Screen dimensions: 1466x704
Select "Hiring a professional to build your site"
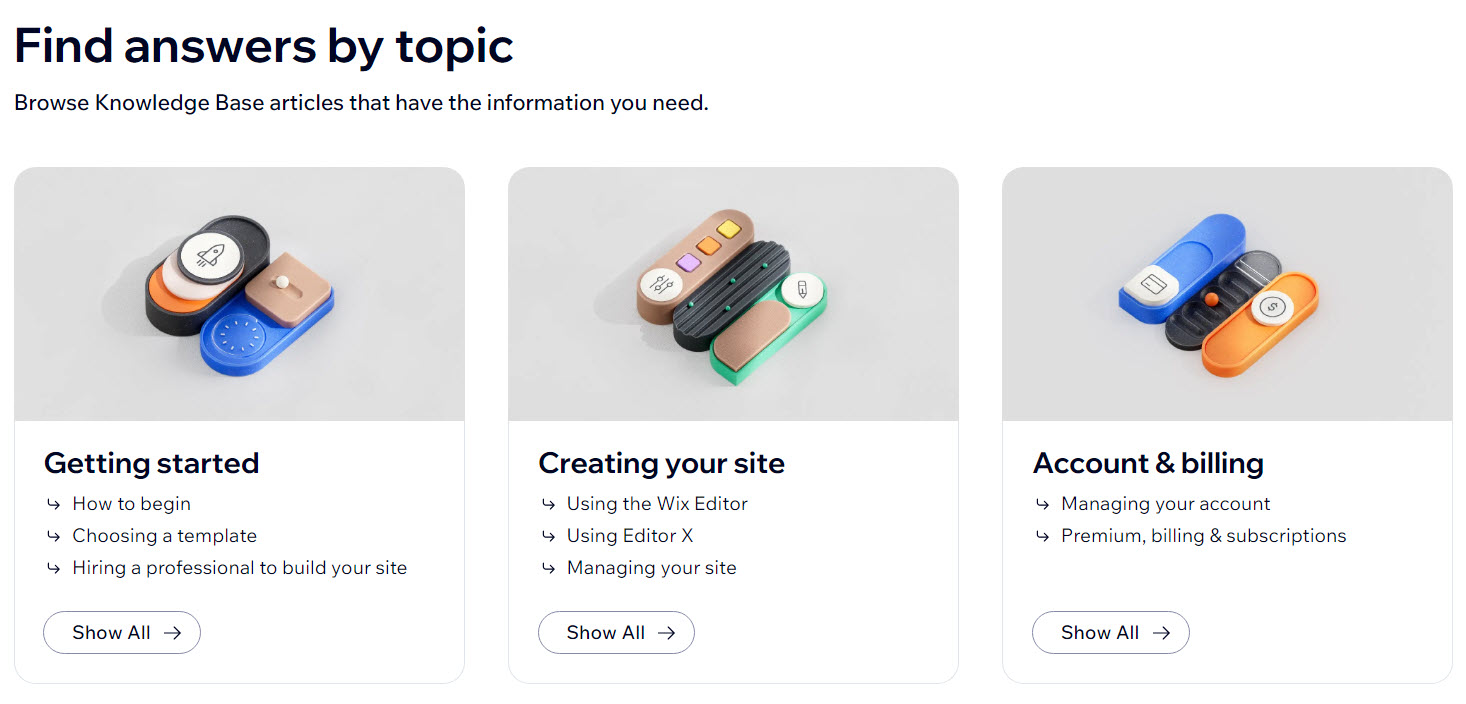(239, 568)
